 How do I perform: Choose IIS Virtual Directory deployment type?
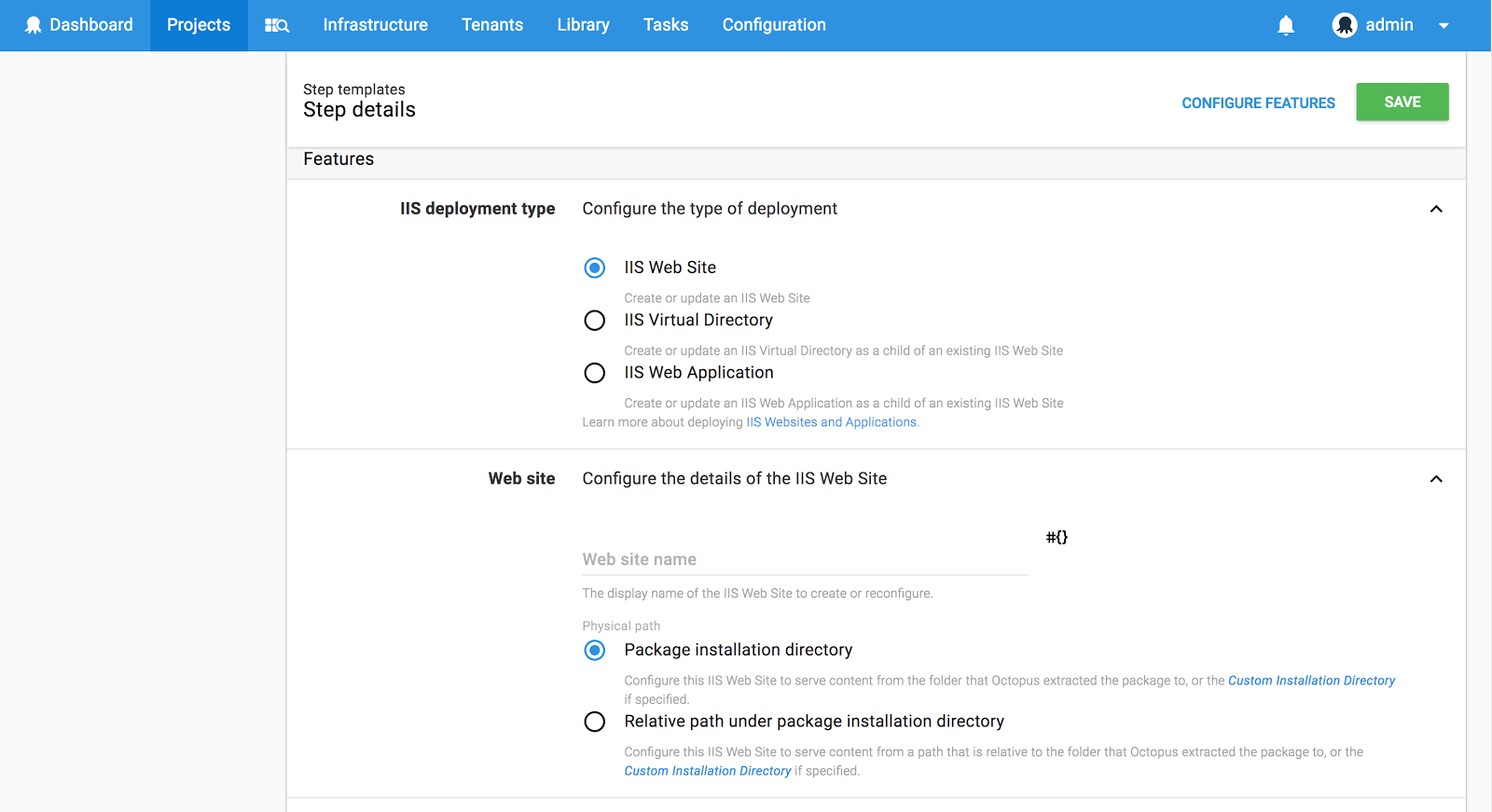[x=595, y=321]
